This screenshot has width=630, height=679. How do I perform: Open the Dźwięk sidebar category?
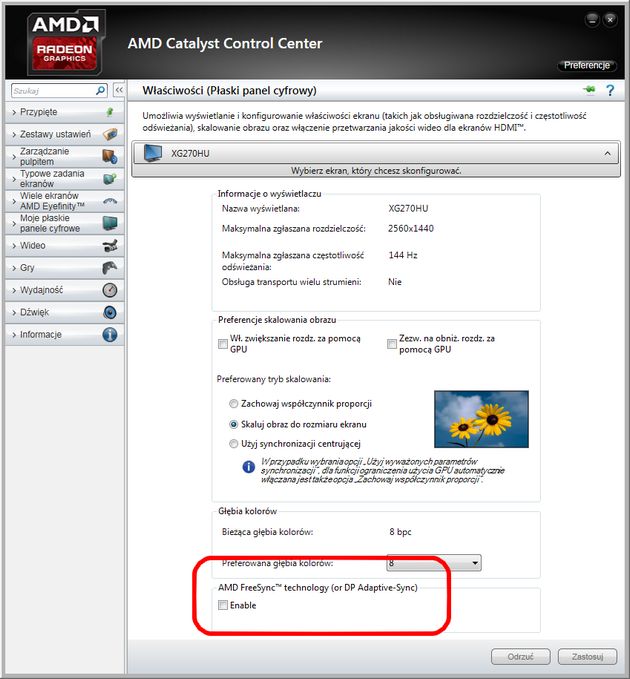(x=64, y=312)
